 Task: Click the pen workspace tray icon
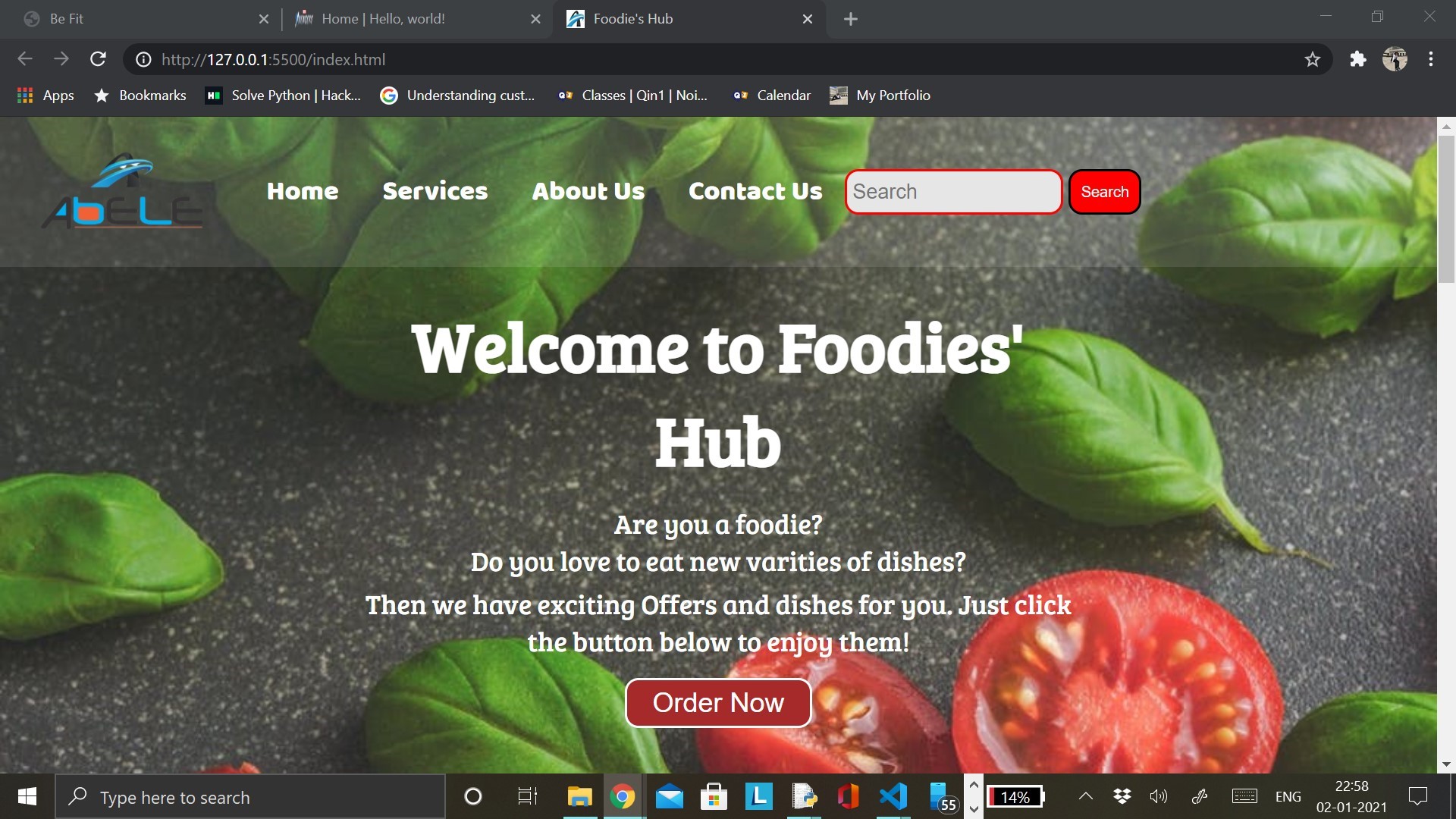[x=1199, y=796]
